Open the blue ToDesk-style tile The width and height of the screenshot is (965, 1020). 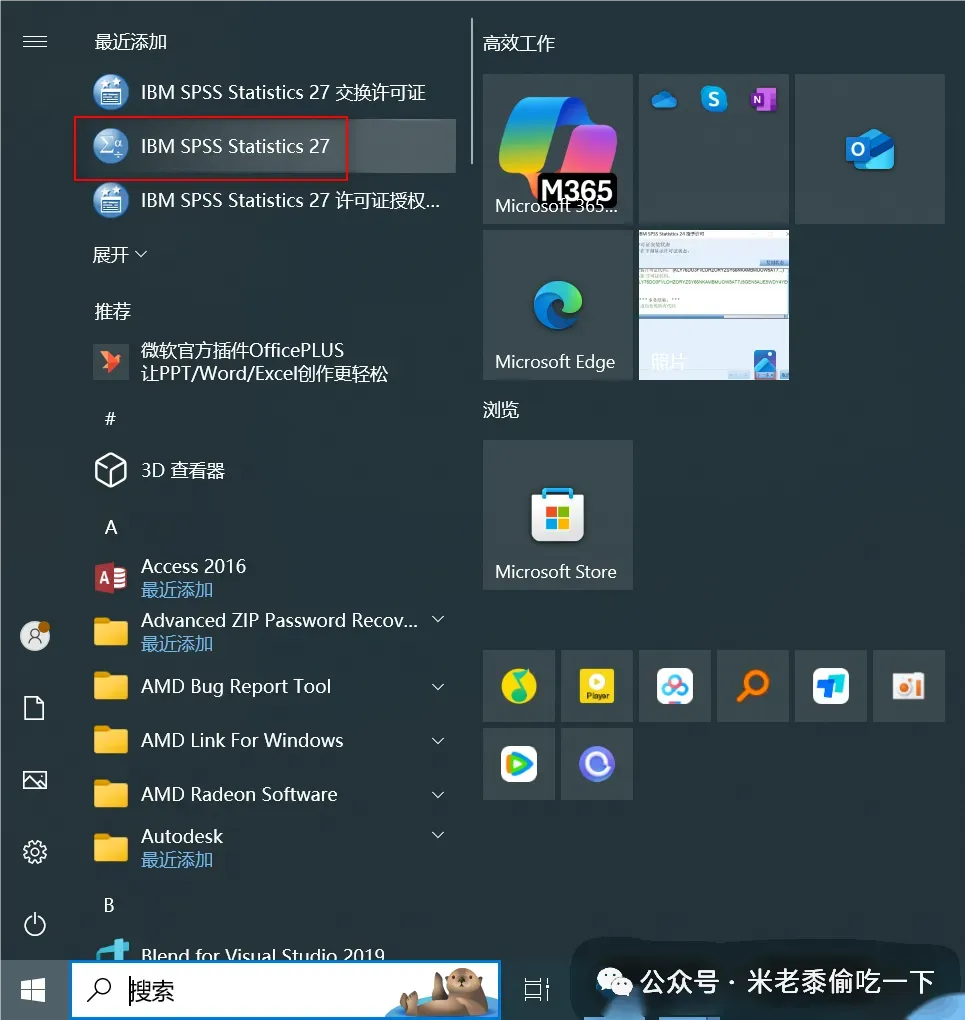pyautogui.click(x=831, y=686)
